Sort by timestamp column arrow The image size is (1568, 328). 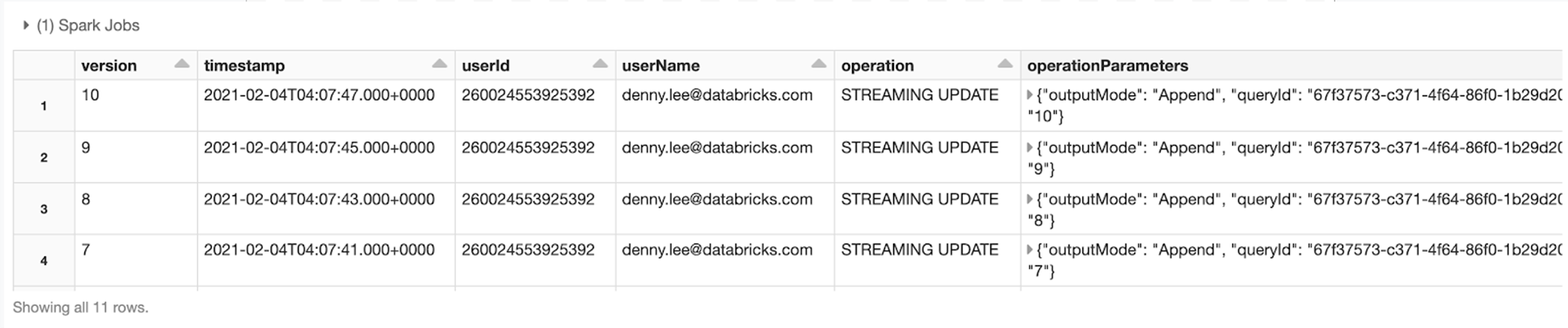pos(439,64)
